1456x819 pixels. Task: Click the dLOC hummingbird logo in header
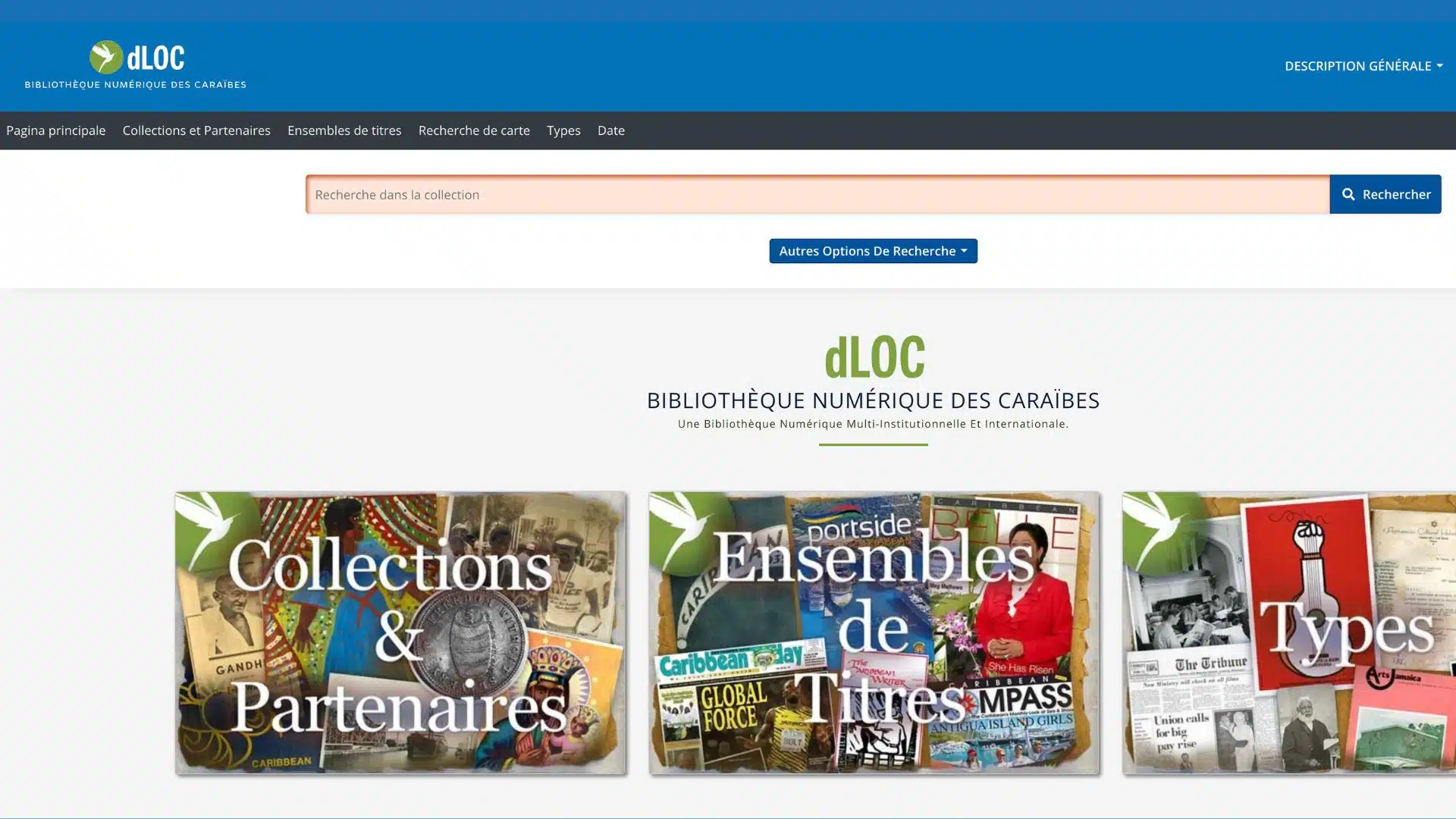[106, 58]
